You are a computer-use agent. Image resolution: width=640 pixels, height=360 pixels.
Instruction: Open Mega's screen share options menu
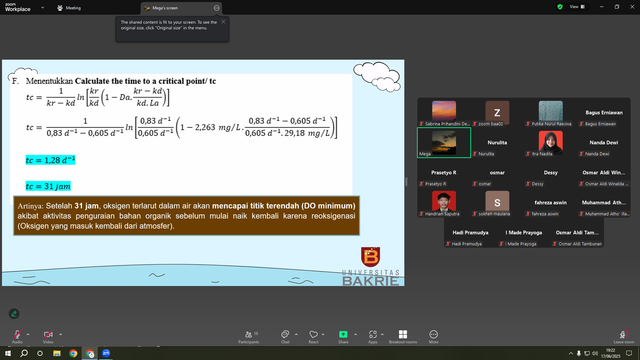click(216, 8)
